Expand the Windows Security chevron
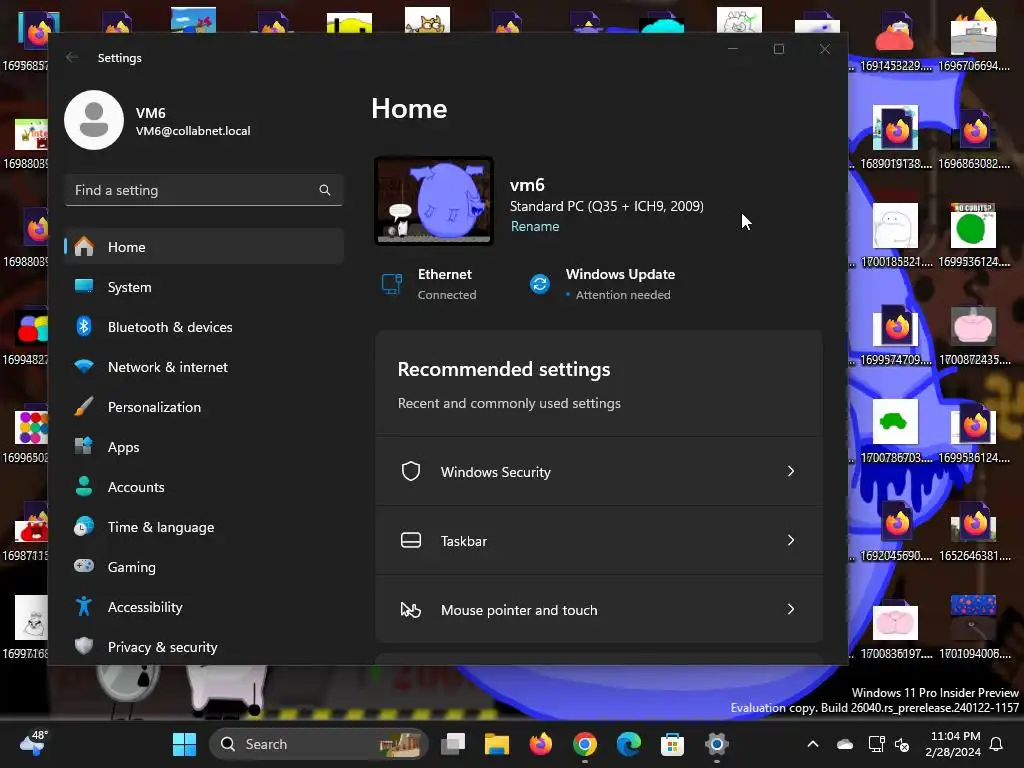The image size is (1024, 768). point(791,472)
